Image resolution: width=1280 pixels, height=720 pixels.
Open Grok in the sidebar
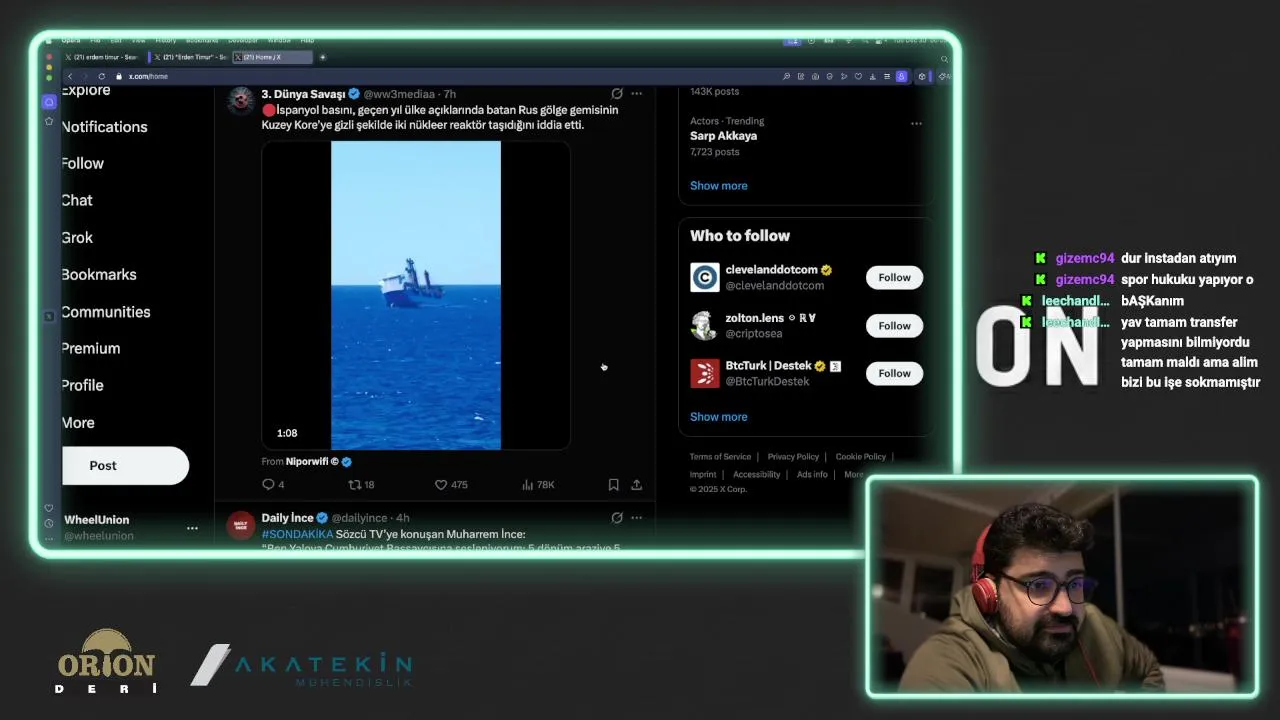click(x=77, y=238)
